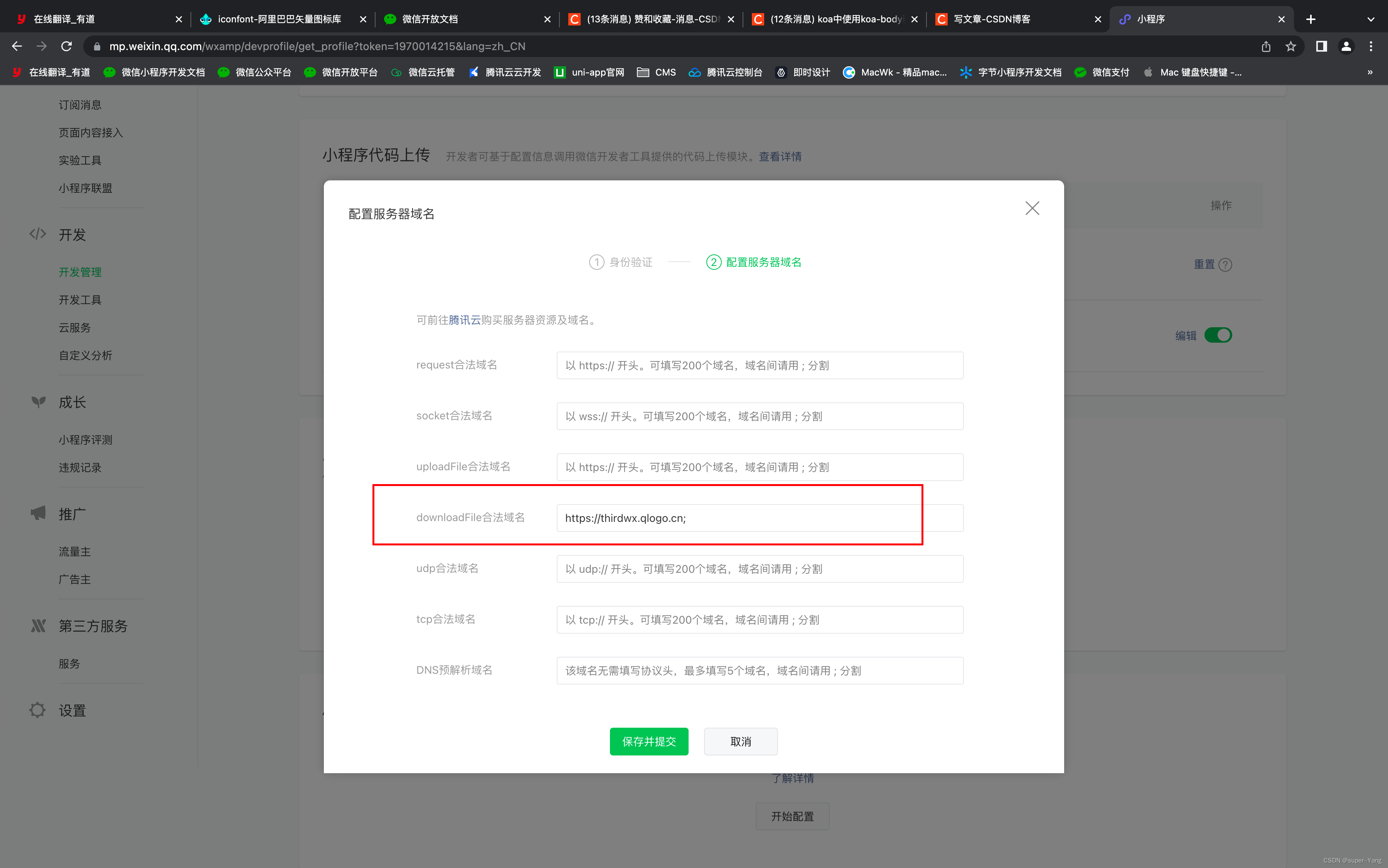The width and height of the screenshot is (1388, 868).
Task: Show hidden bookmarks with double chevron
Action: [x=1370, y=72]
